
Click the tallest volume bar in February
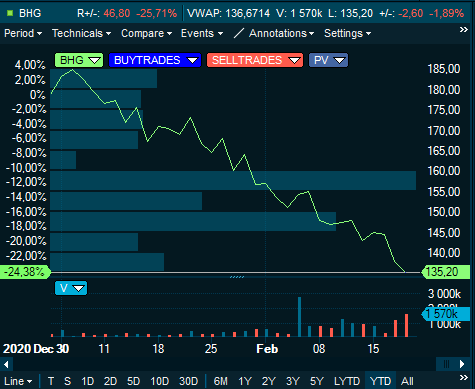tap(299, 317)
